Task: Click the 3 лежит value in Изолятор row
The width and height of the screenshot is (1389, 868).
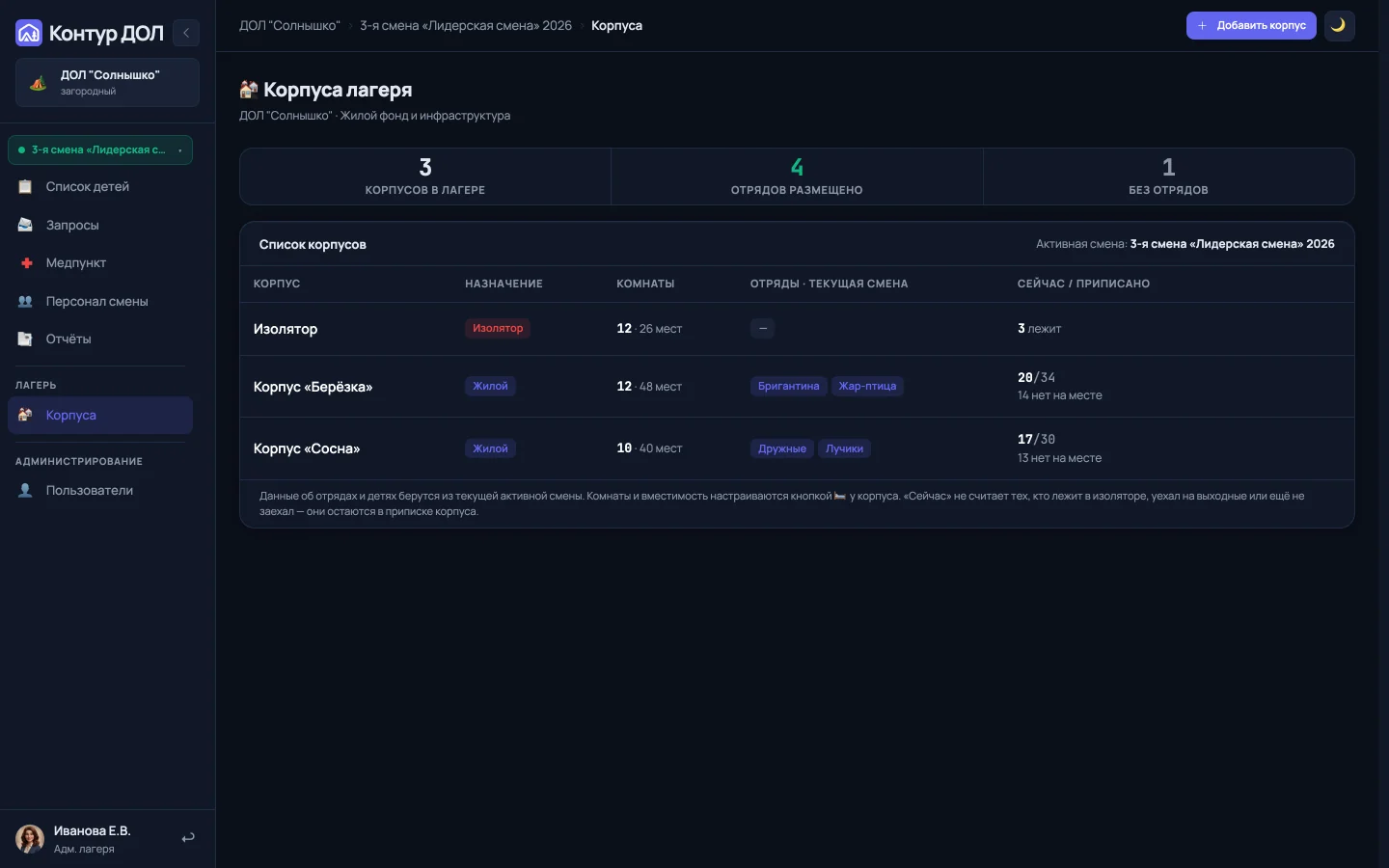Action: click(1039, 329)
